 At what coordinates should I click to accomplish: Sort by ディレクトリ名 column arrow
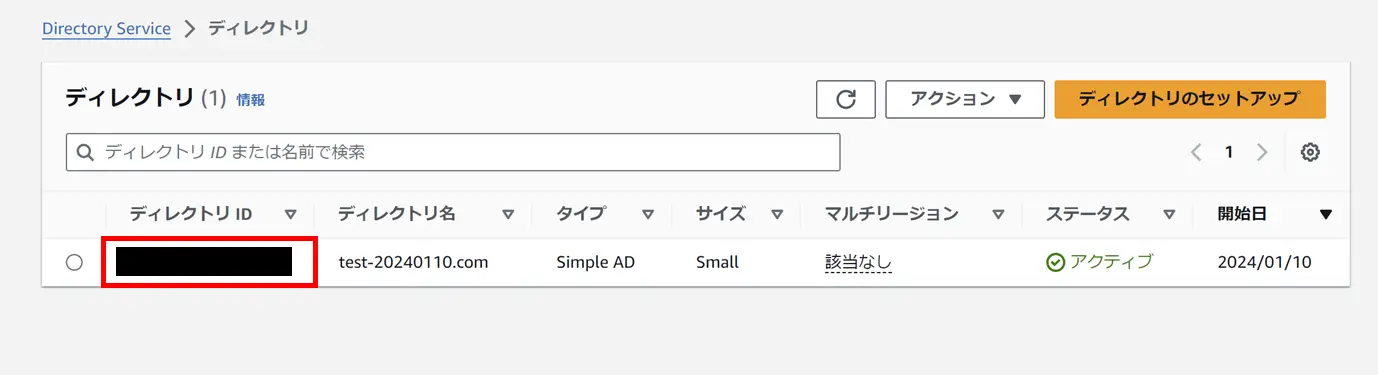(508, 214)
